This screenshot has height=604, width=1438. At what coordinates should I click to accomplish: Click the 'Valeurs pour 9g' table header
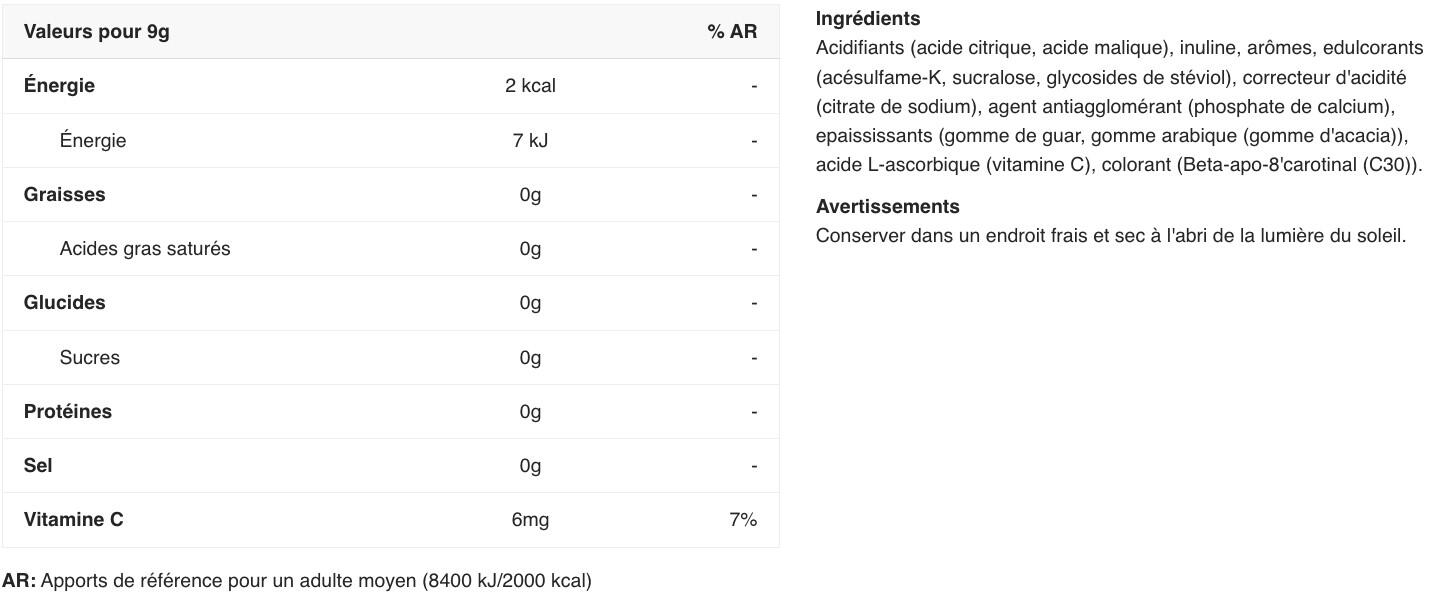point(97,32)
